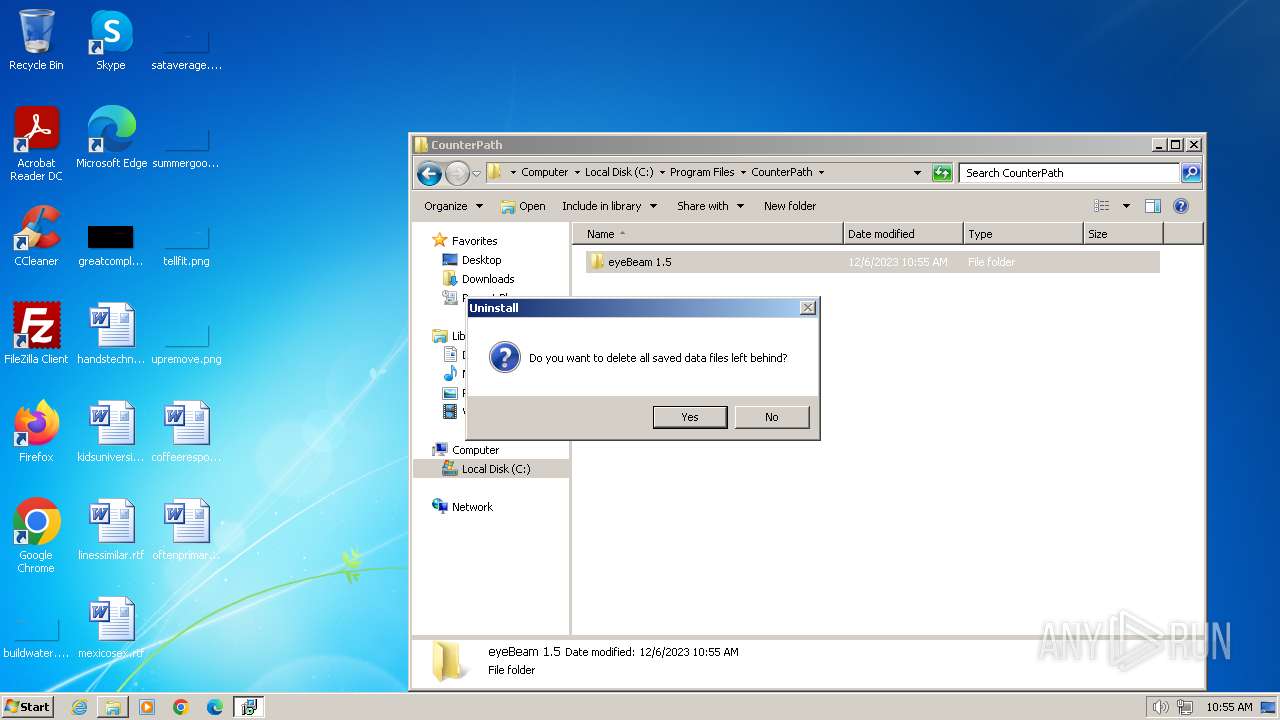Sort by Name column header
The image size is (1280, 720).
(708, 234)
